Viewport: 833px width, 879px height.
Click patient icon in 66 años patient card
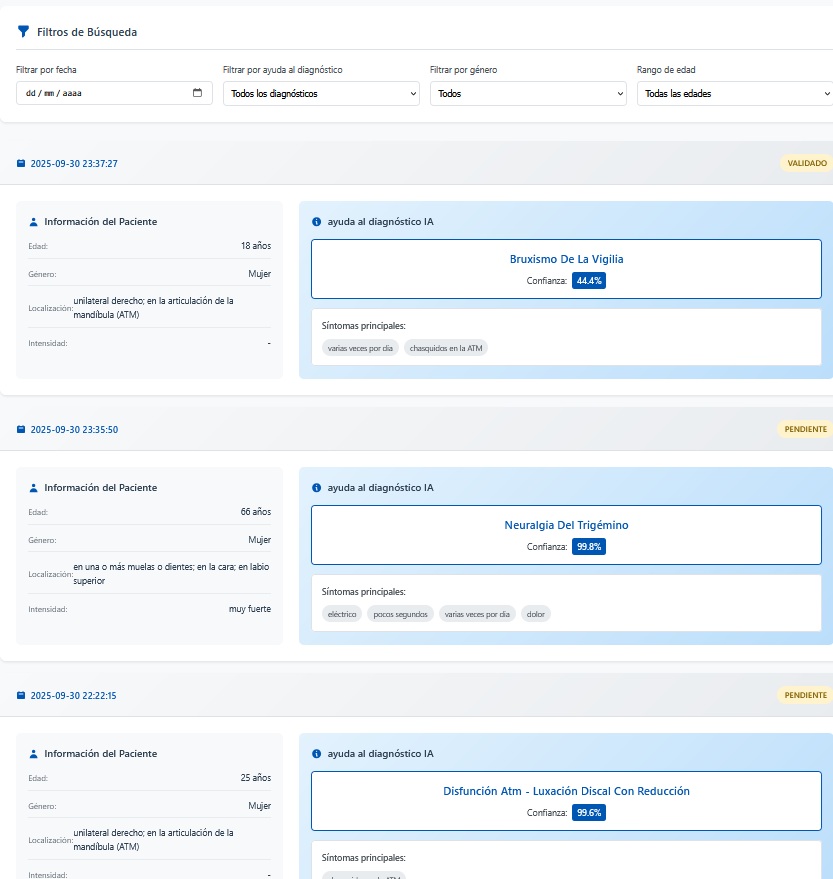34,488
